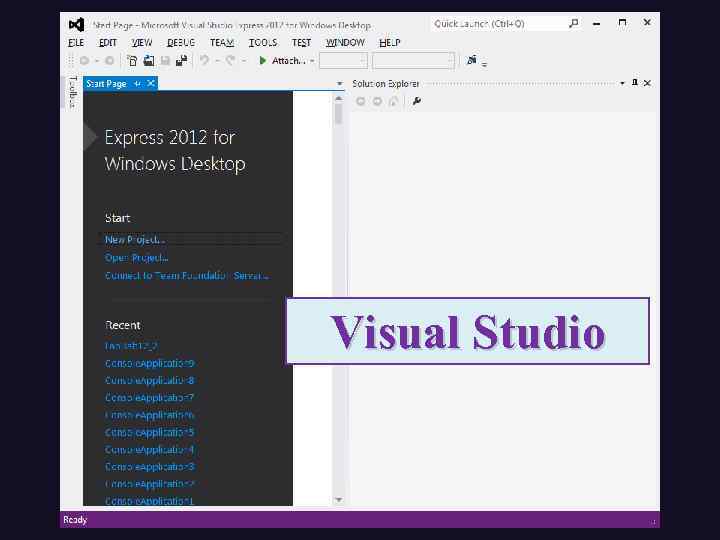Click Solution Explorer Home icon

pos(394,101)
